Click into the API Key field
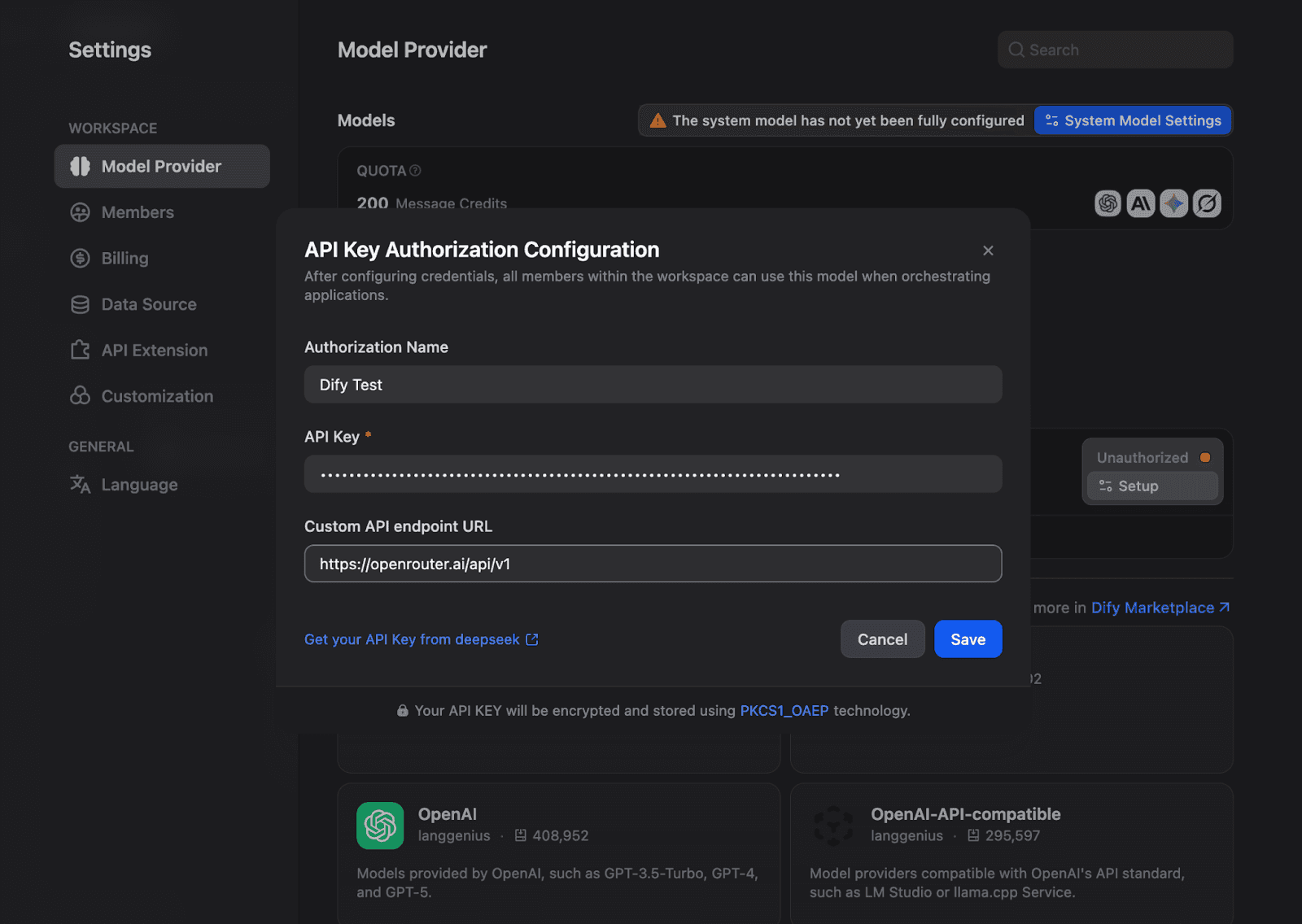Viewport: 1302px width, 924px height. coord(653,474)
